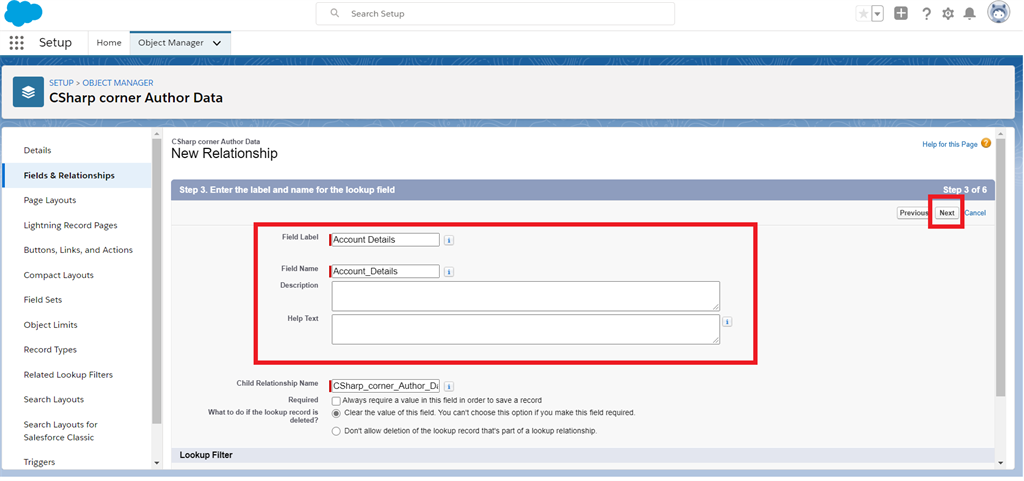Image resolution: width=1024 pixels, height=481 pixels.
Task: Click the New Relationship heading
Action: coord(224,154)
